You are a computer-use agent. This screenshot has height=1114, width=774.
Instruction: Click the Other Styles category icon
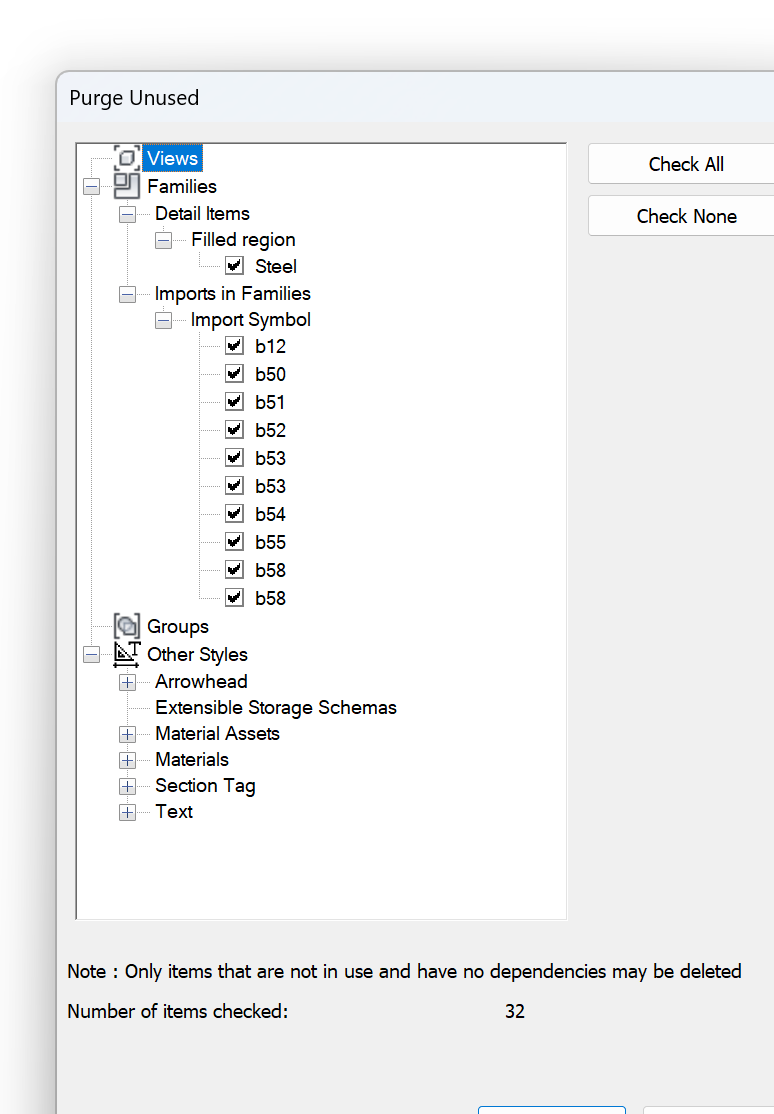tap(127, 654)
